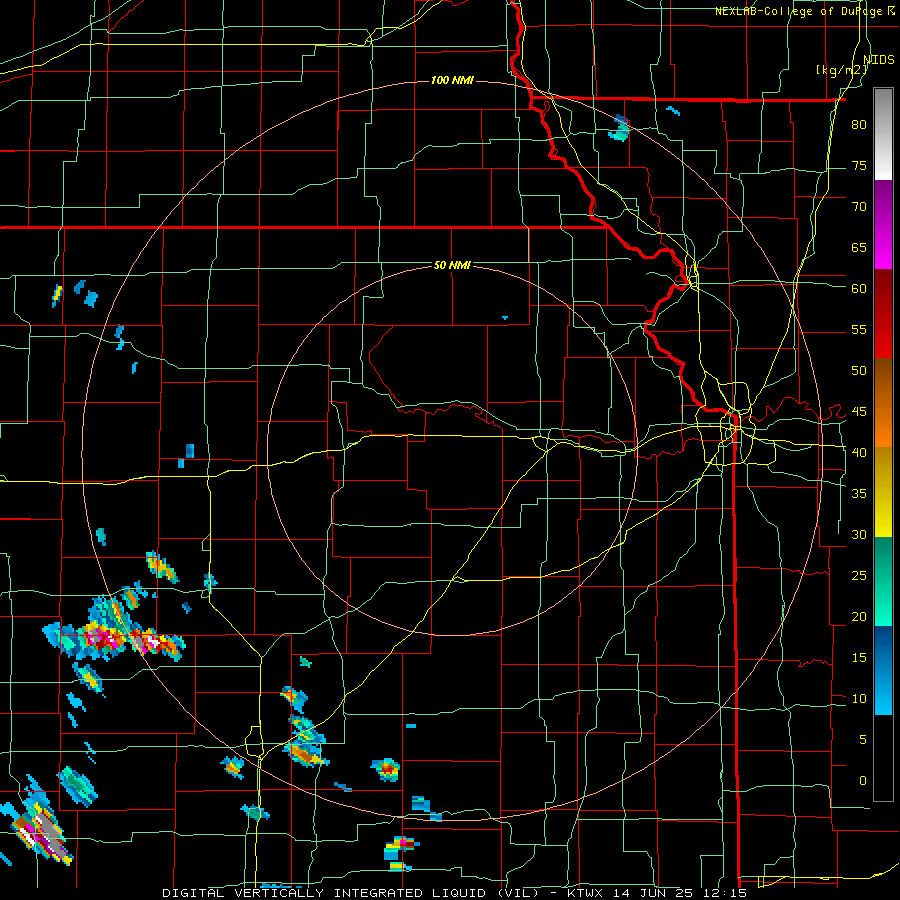
Task: Click the NEXLAB-College of DuPage credit text
Action: tap(798, 11)
